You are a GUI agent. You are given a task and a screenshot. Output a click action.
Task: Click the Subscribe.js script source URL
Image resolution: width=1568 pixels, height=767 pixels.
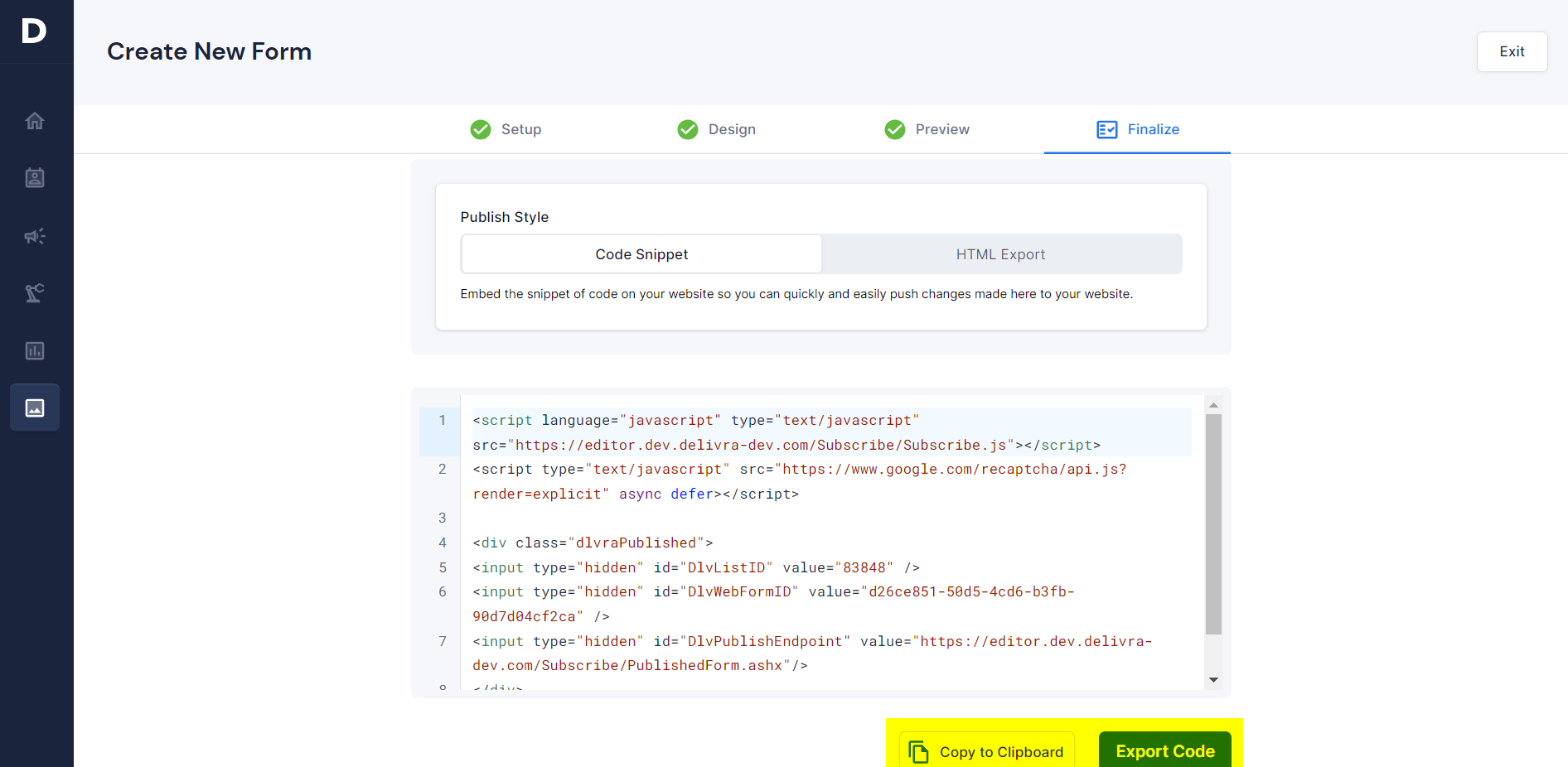click(x=761, y=445)
